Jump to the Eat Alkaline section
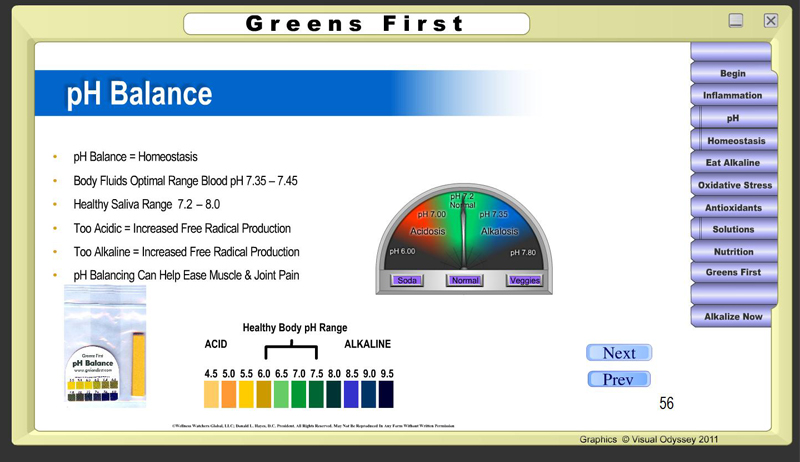This screenshot has width=800, height=462. click(732, 163)
